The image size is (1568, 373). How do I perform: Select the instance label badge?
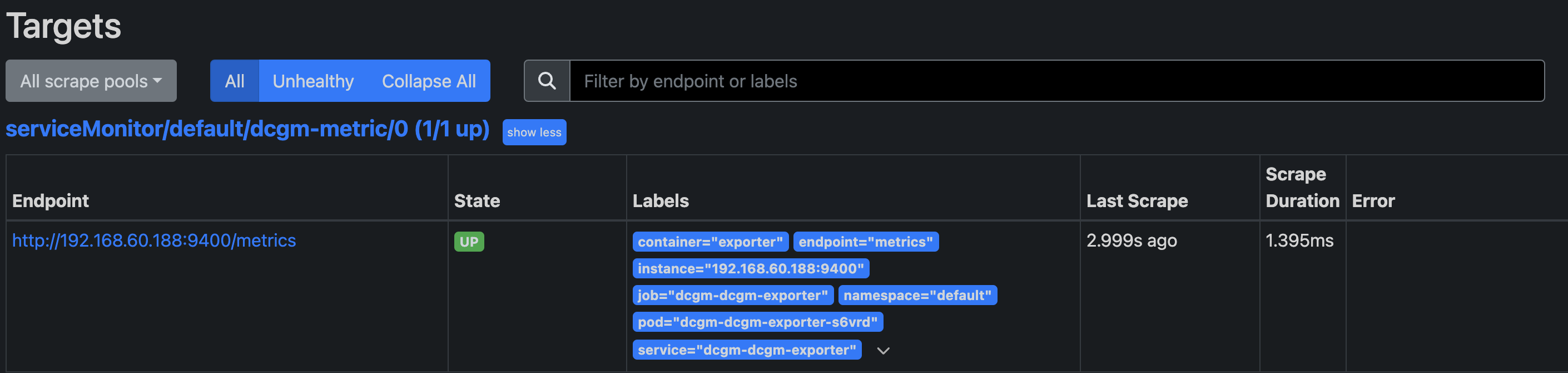pos(751,269)
